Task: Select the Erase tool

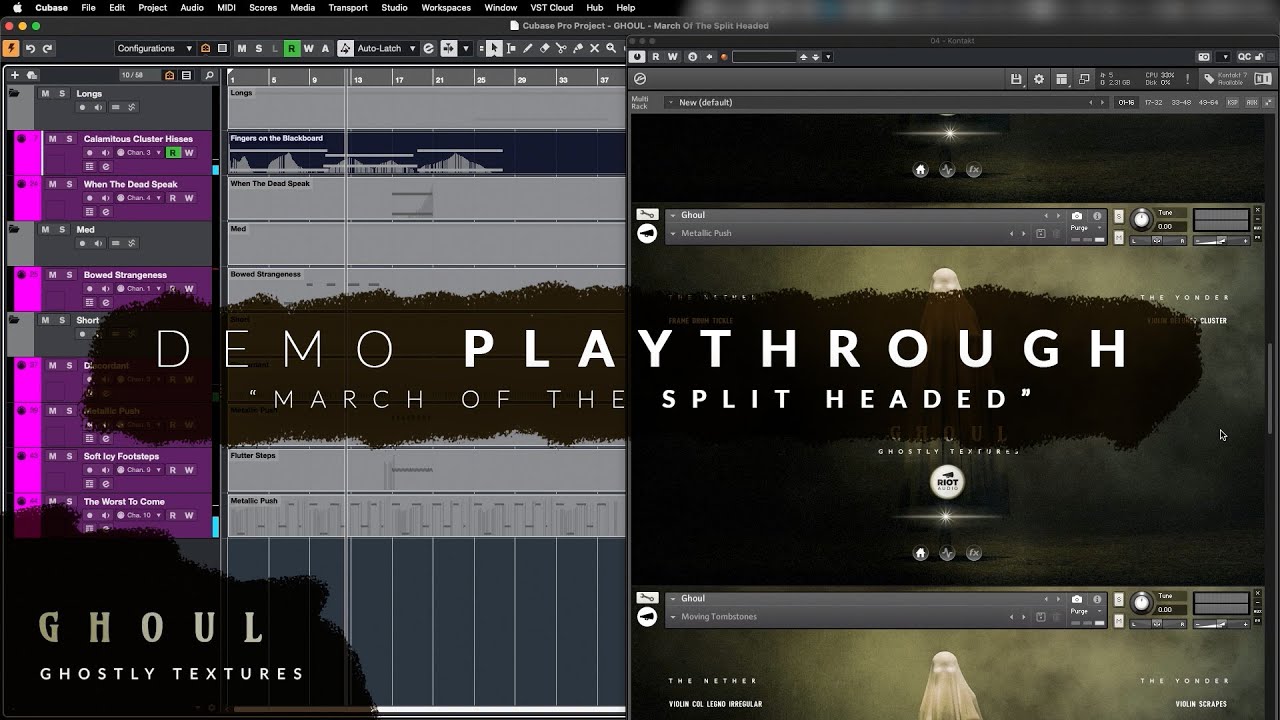Action: pyautogui.click(x=545, y=48)
